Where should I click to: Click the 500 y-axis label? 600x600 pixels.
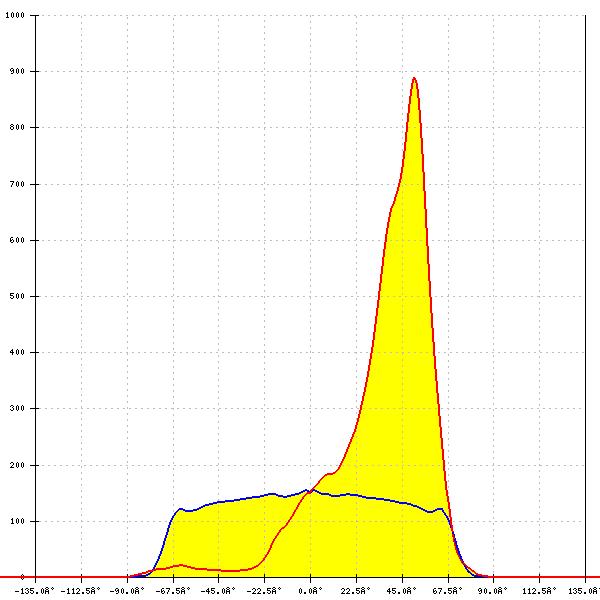17,296
